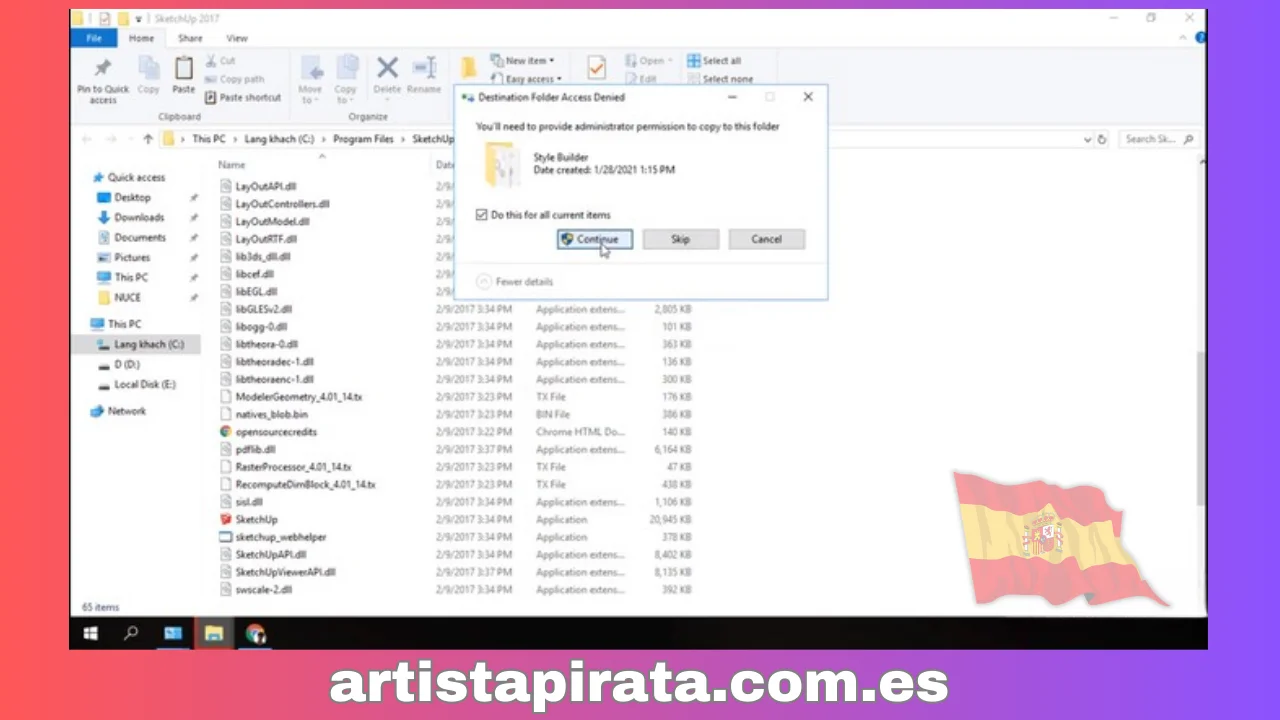Select the pdflib.dll file
This screenshot has height=720, width=1280.
click(247, 449)
